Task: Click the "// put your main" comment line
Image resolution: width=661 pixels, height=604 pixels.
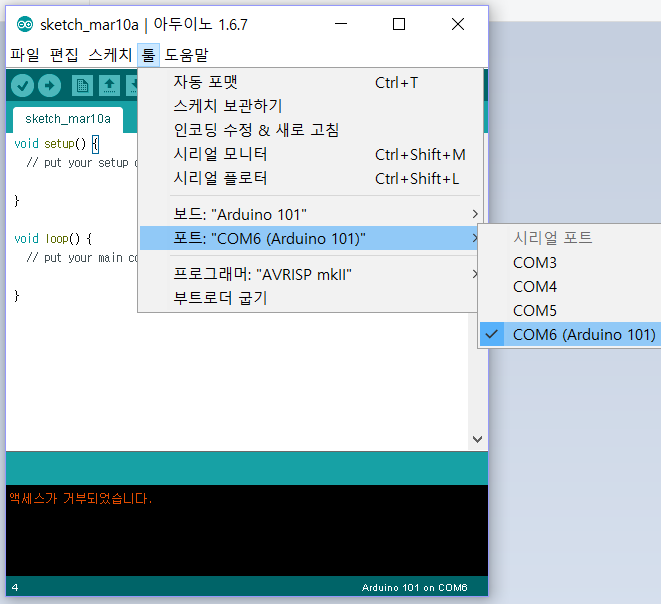Action: [82, 258]
